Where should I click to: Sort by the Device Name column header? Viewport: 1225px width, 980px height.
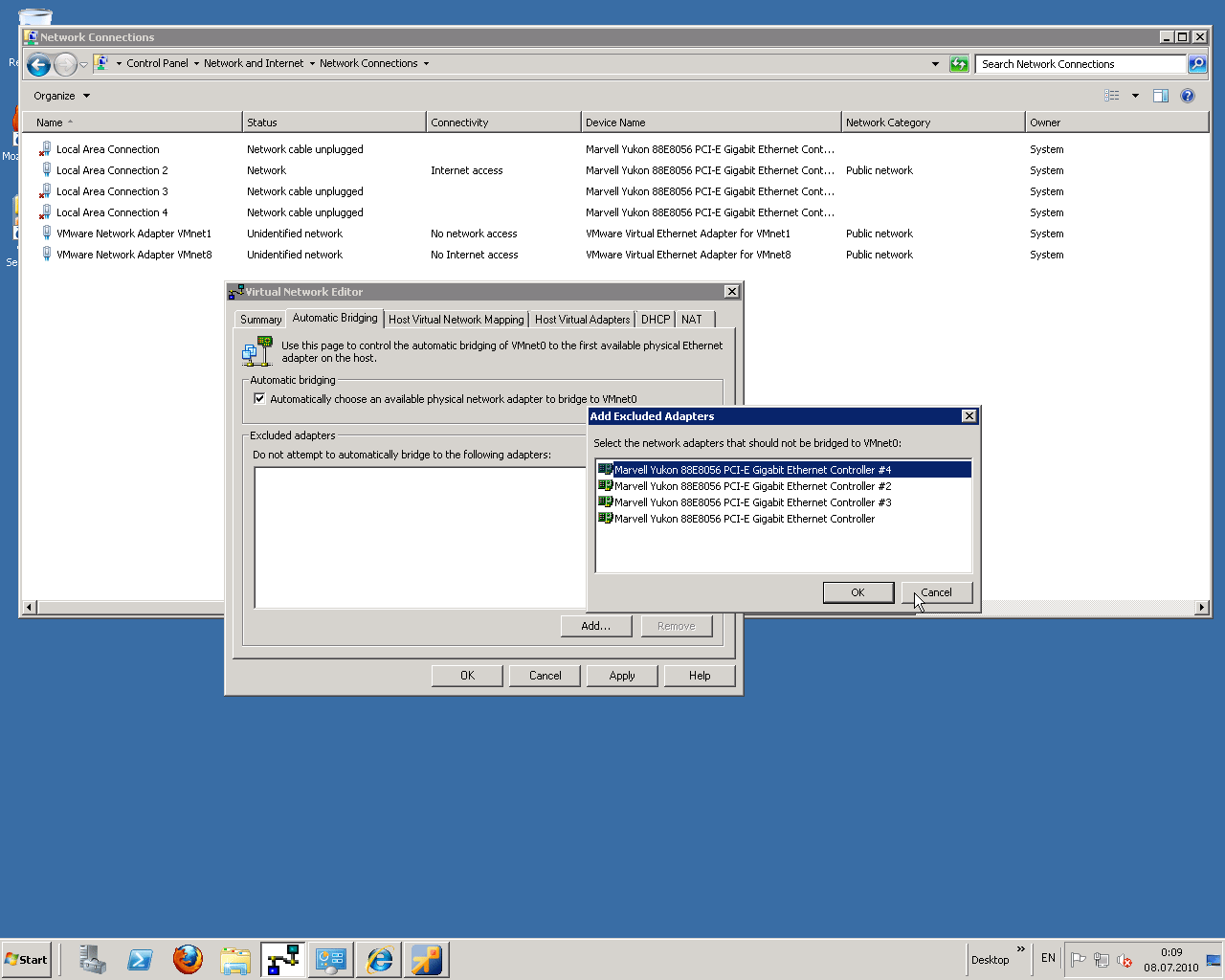pos(711,122)
